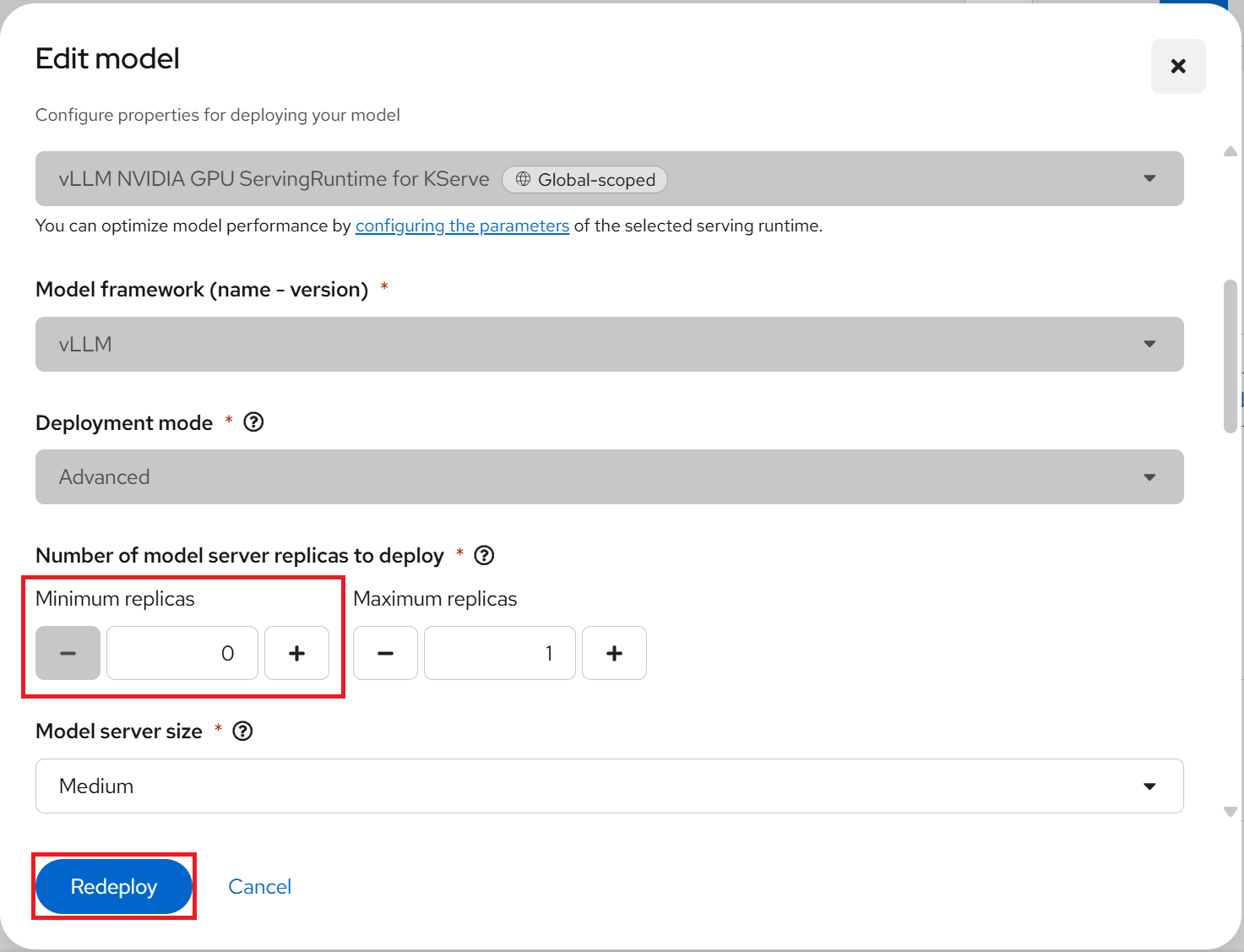This screenshot has height=952, width=1244.
Task: Expand the Model framework vLLM dropdown
Action: pos(609,344)
